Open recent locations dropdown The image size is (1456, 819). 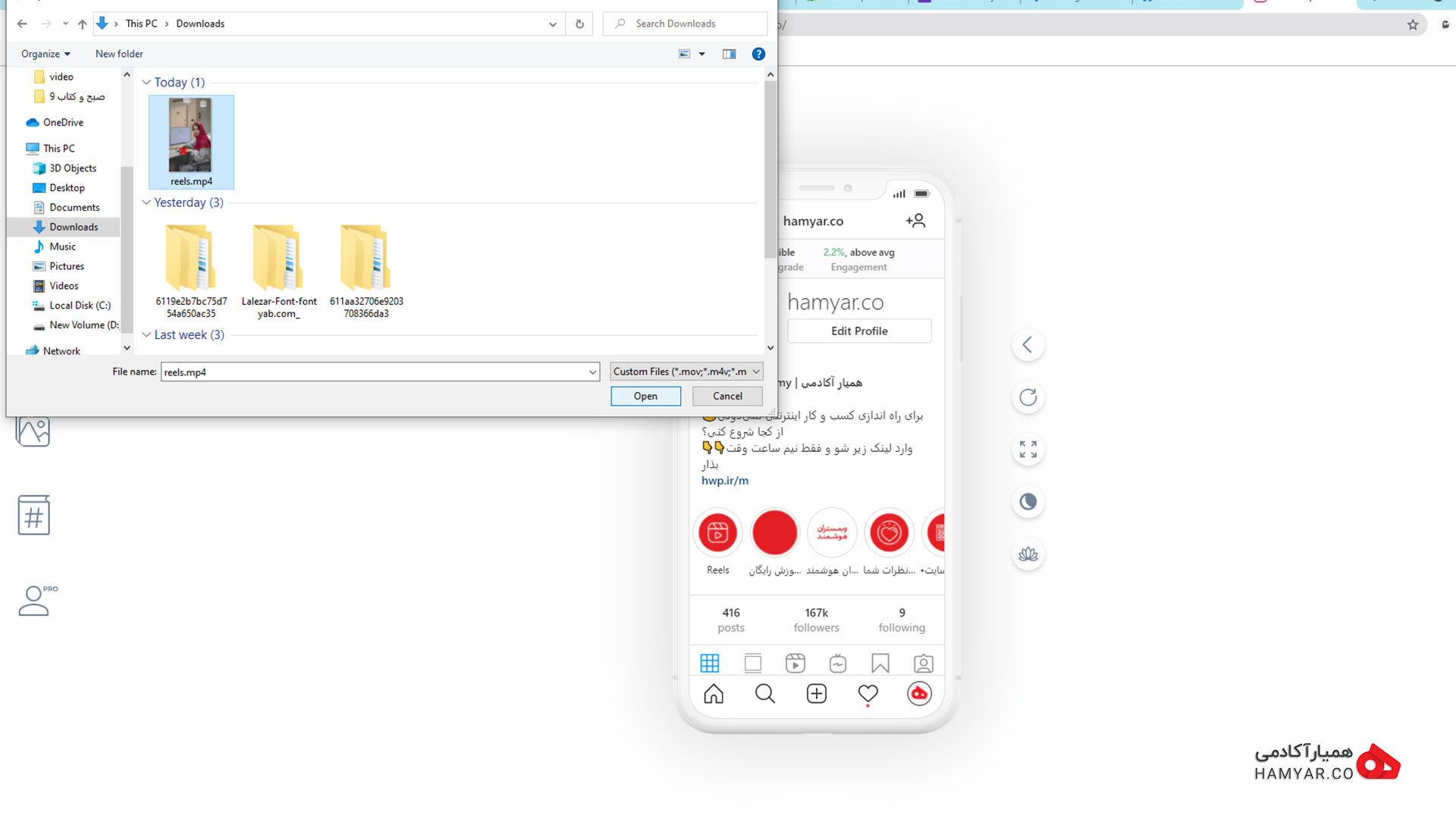tap(65, 24)
